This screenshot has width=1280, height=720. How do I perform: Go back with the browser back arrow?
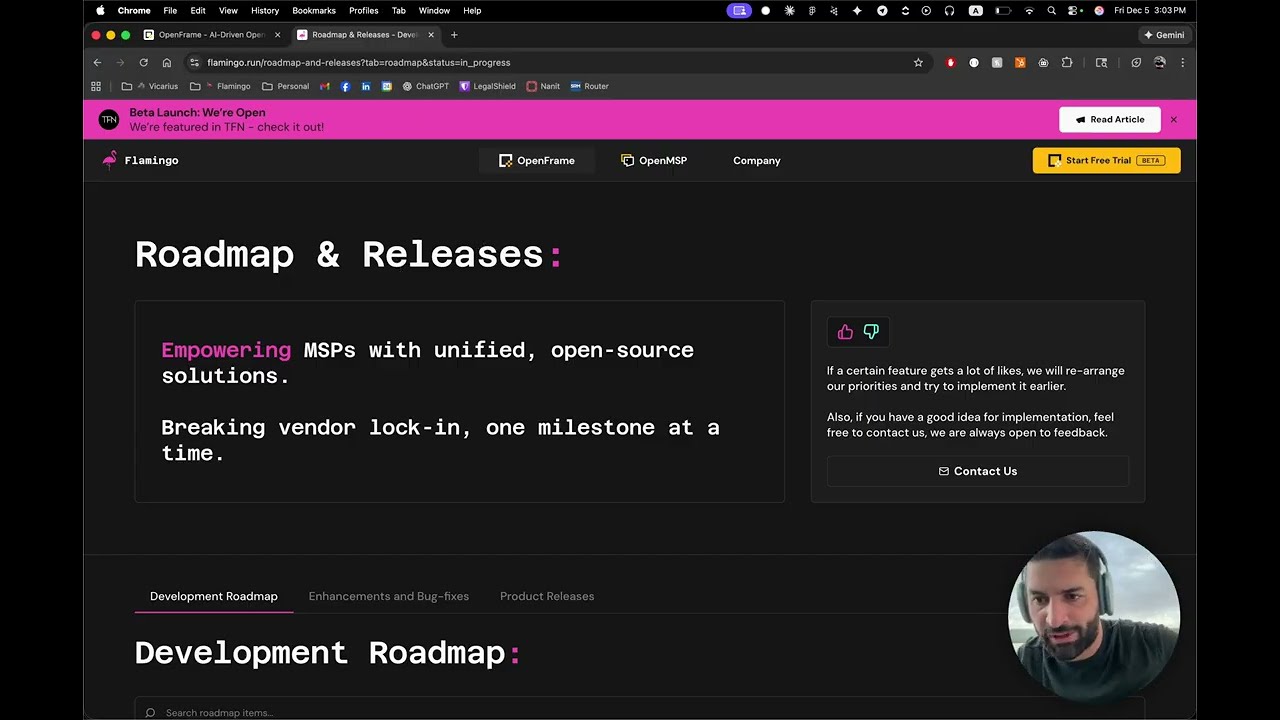point(97,62)
